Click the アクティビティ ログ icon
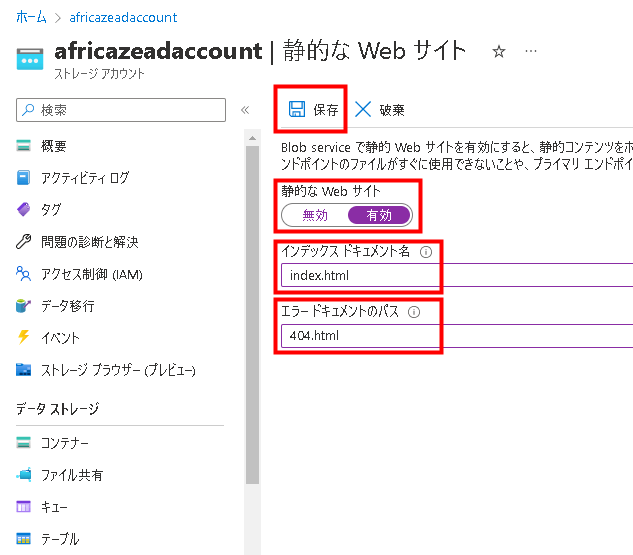This screenshot has width=633, height=555. pyautogui.click(x=23, y=177)
